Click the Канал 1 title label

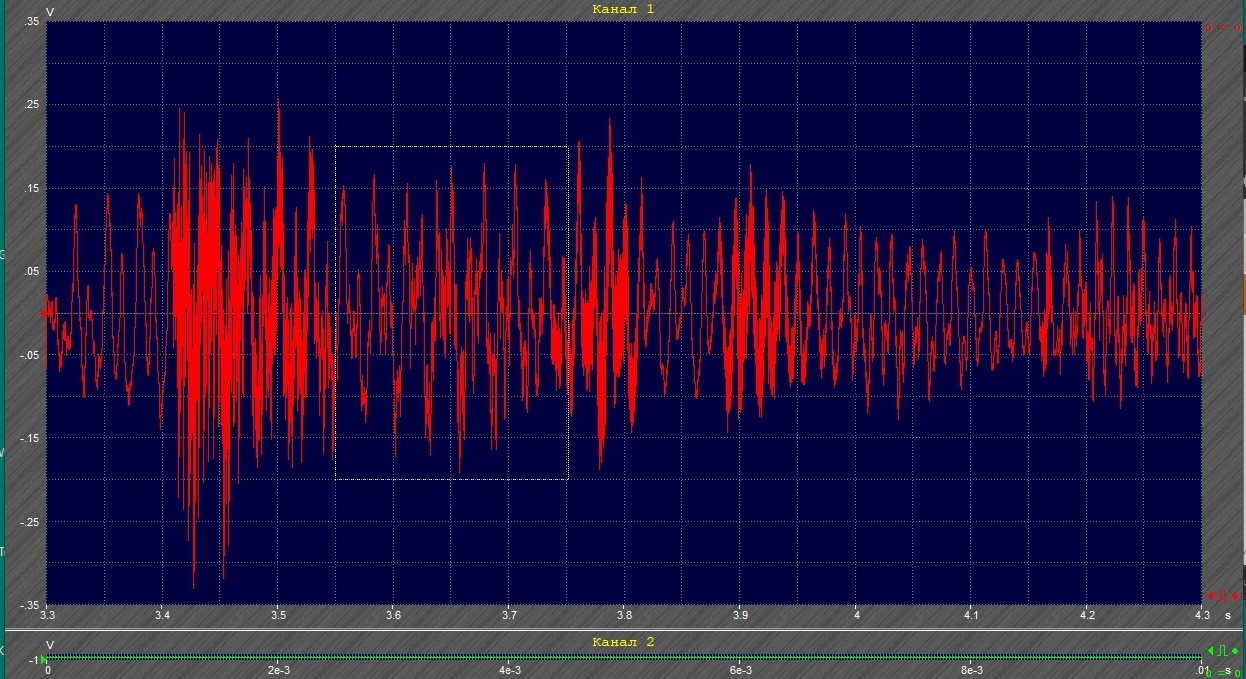pyautogui.click(x=623, y=8)
